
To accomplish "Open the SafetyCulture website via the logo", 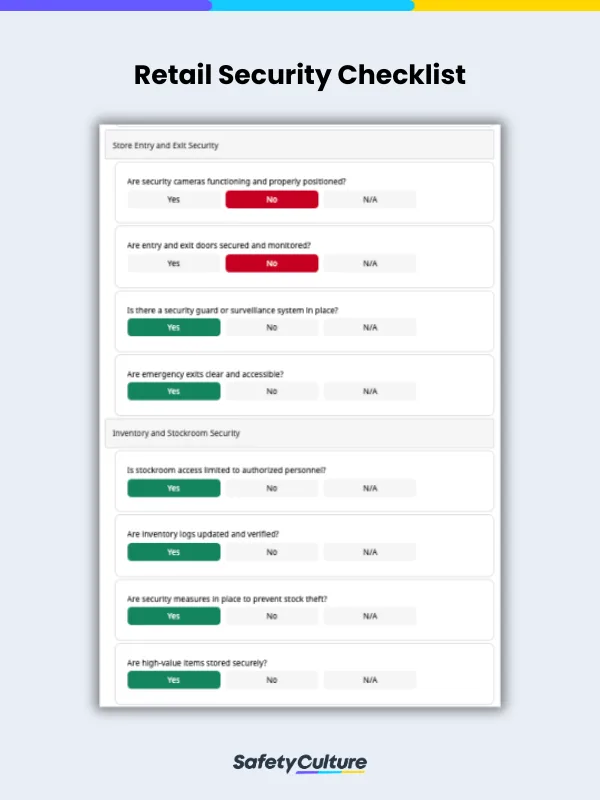I will click(x=300, y=761).
